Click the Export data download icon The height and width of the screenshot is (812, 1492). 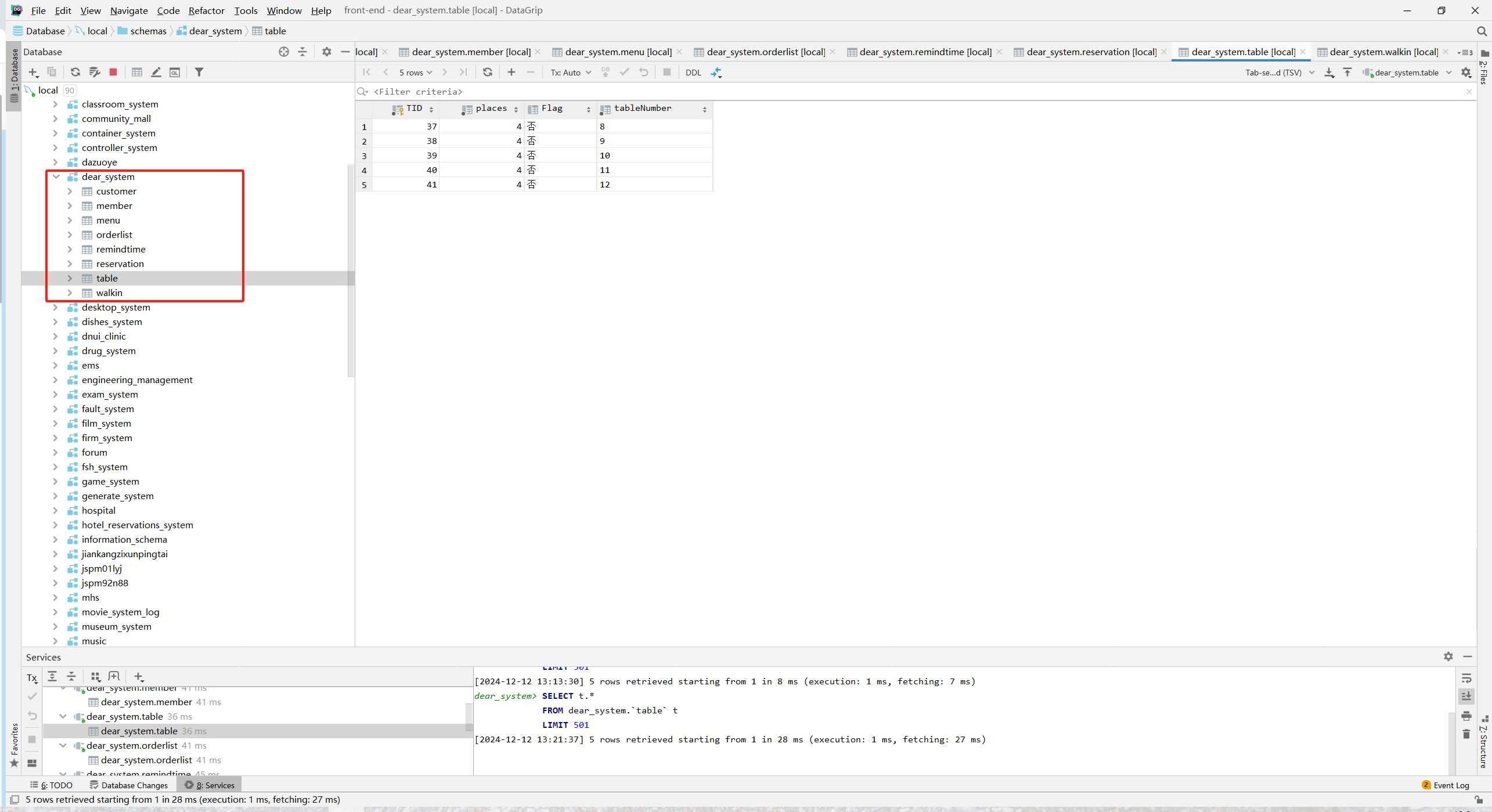click(x=1329, y=73)
